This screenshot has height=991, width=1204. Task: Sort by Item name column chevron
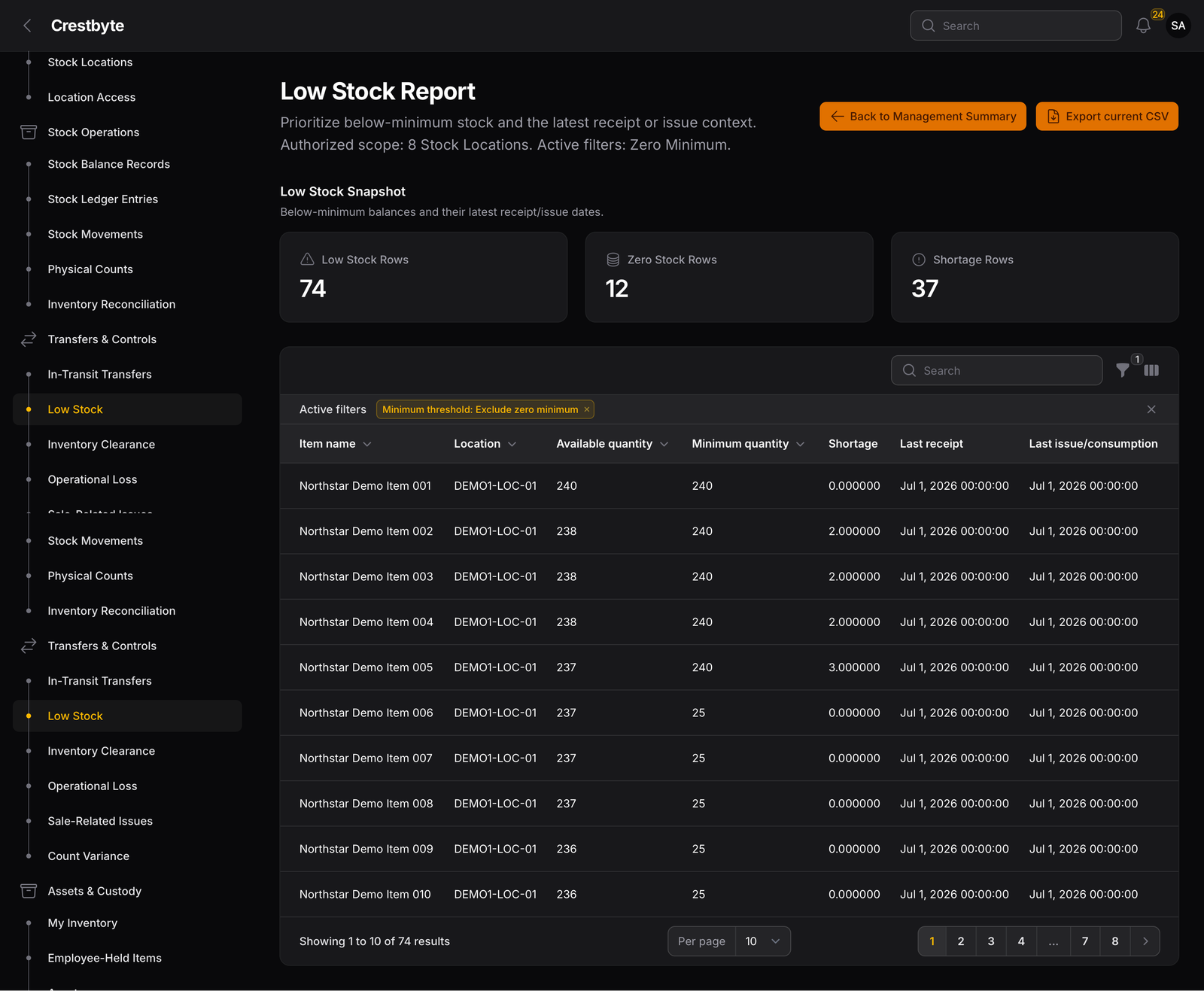click(367, 444)
